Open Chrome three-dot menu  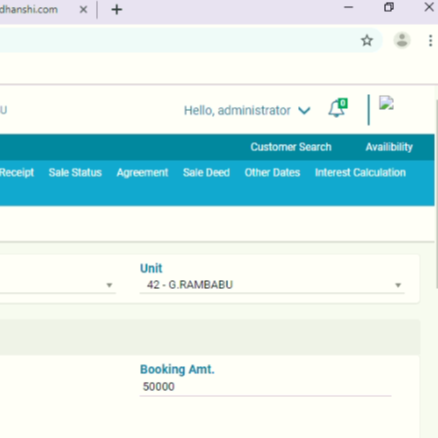coord(430,41)
